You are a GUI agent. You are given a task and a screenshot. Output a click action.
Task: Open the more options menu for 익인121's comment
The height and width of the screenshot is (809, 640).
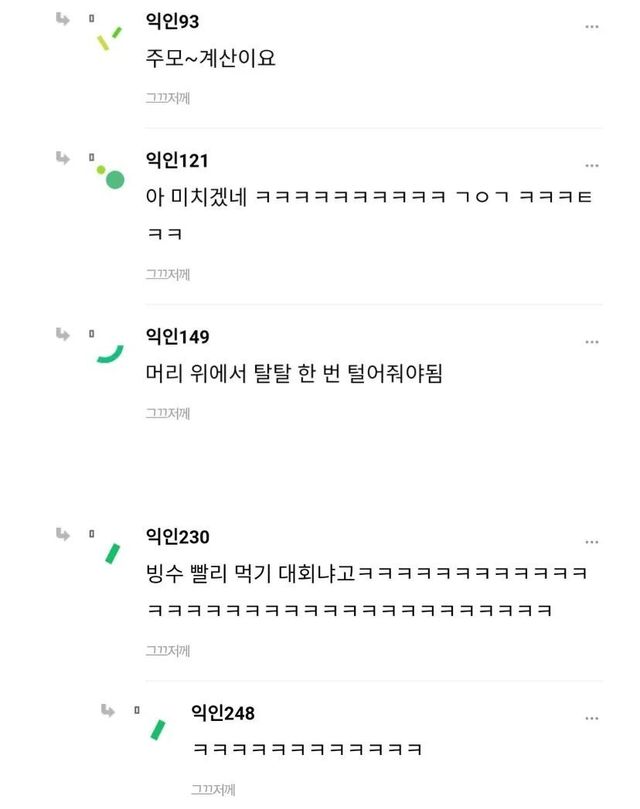pyautogui.click(x=592, y=166)
